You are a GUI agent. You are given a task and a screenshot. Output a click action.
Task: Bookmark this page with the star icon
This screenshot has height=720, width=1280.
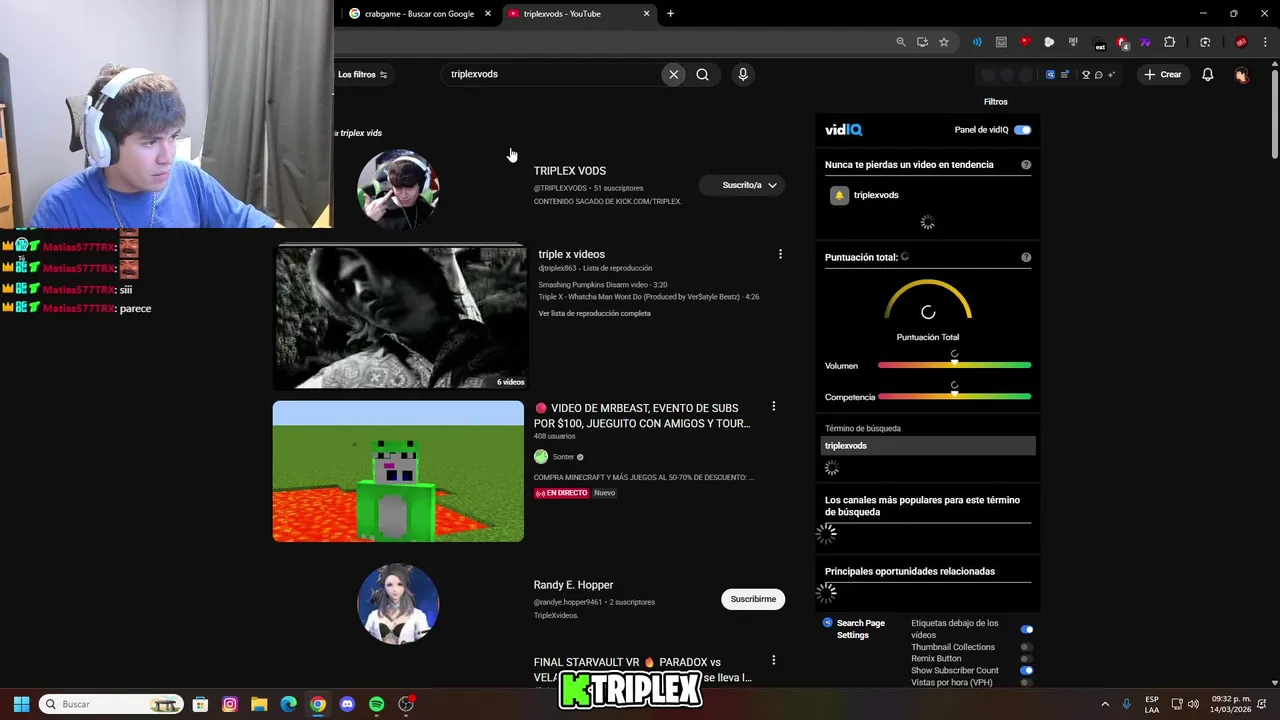[943, 42]
